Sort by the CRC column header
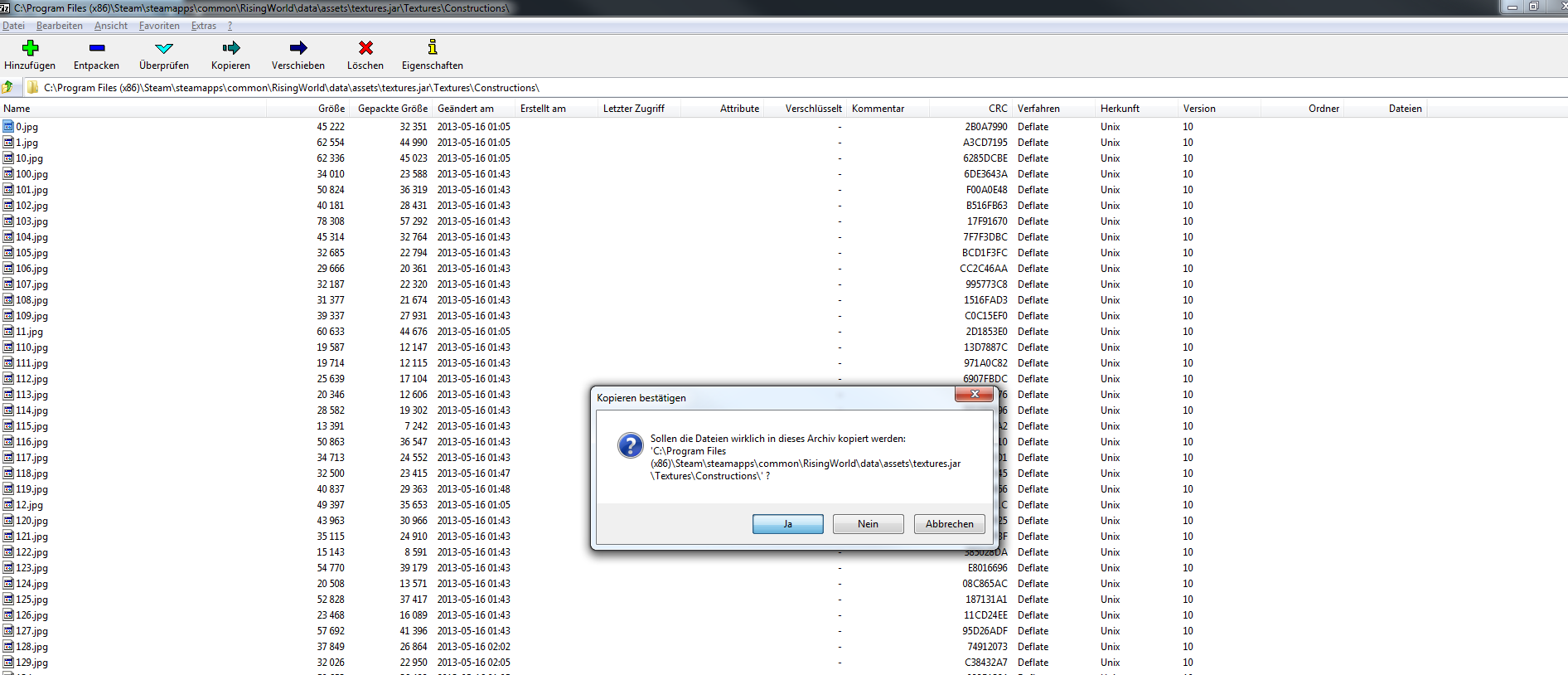Viewport: 1568px width, 675px height. click(x=997, y=109)
